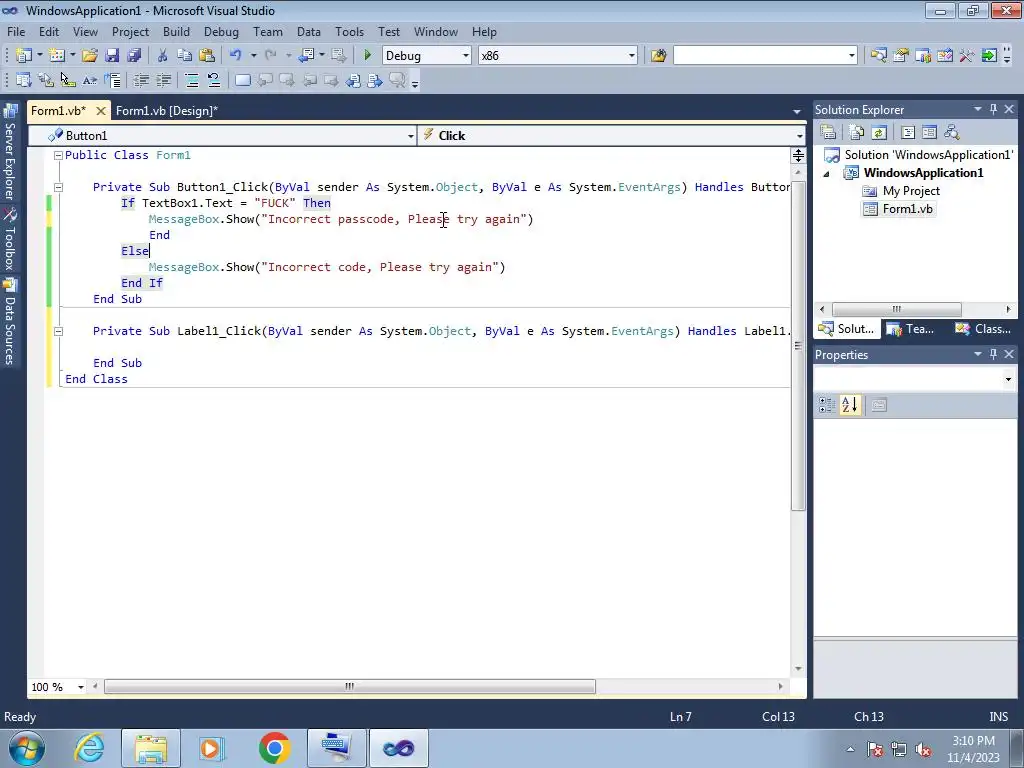Viewport: 1024px width, 768px height.
Task: Click the editor vertical scrollbar thumb
Action: (798, 346)
